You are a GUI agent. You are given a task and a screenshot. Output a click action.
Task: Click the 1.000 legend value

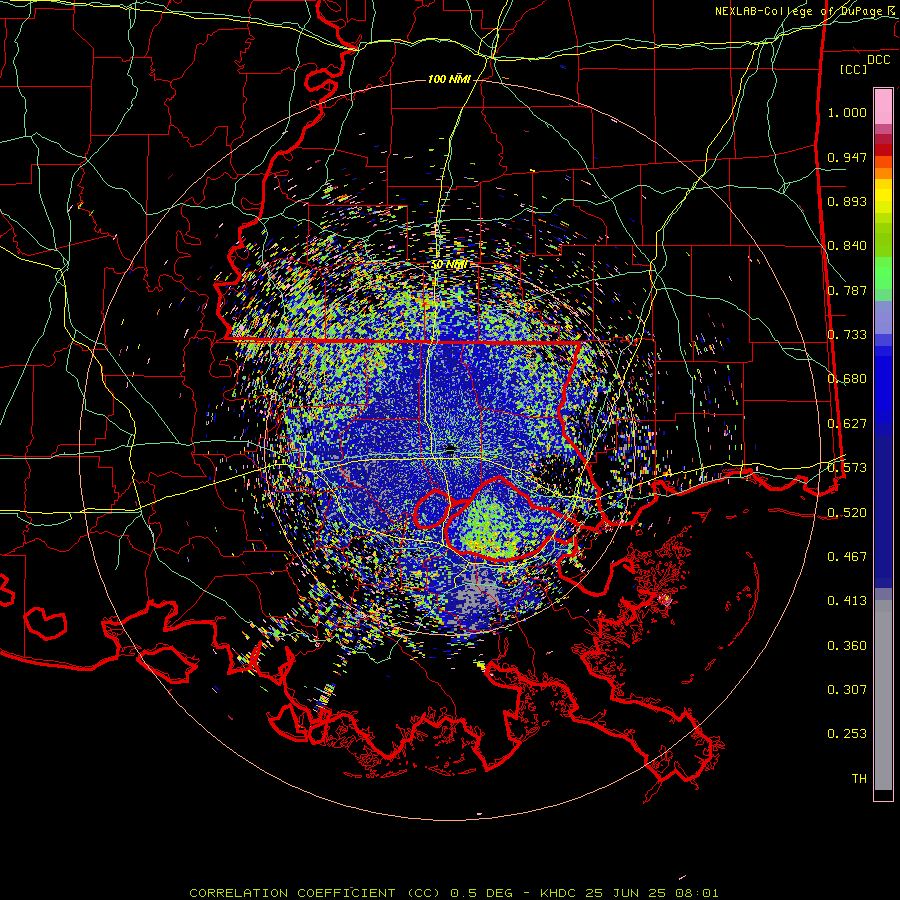(x=847, y=112)
